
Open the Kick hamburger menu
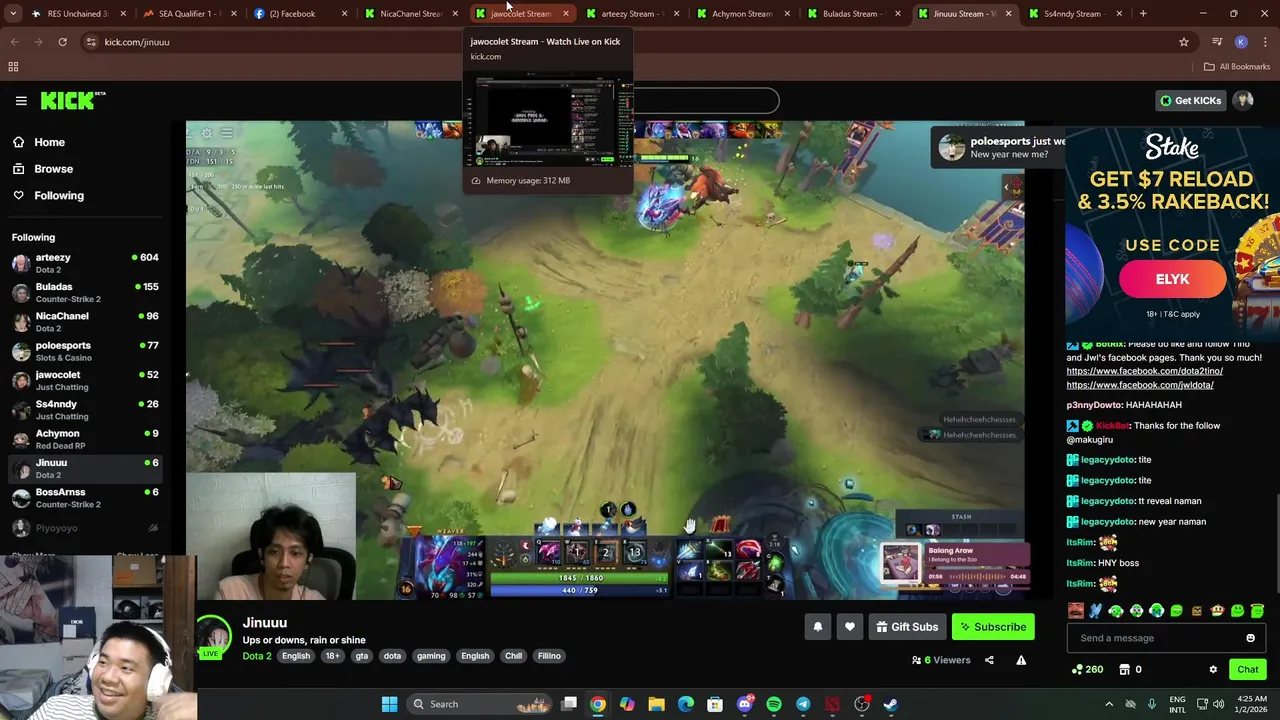click(21, 100)
